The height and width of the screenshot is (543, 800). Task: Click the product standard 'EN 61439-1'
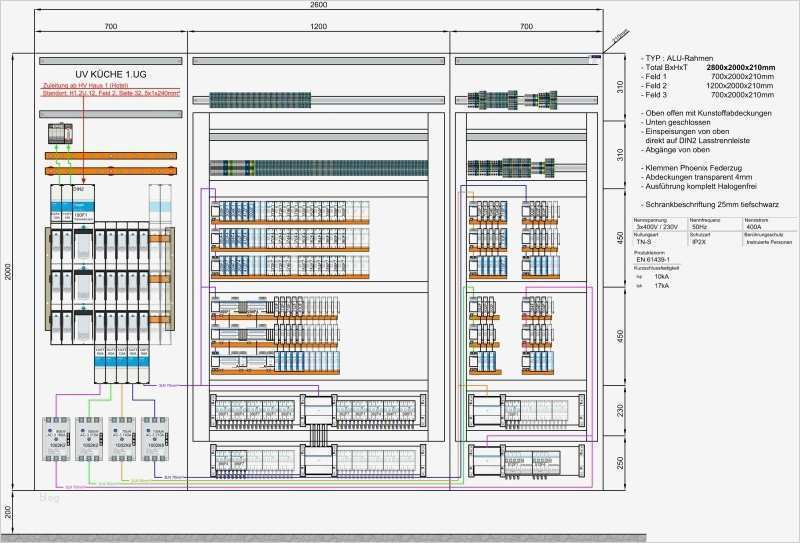pos(653,260)
